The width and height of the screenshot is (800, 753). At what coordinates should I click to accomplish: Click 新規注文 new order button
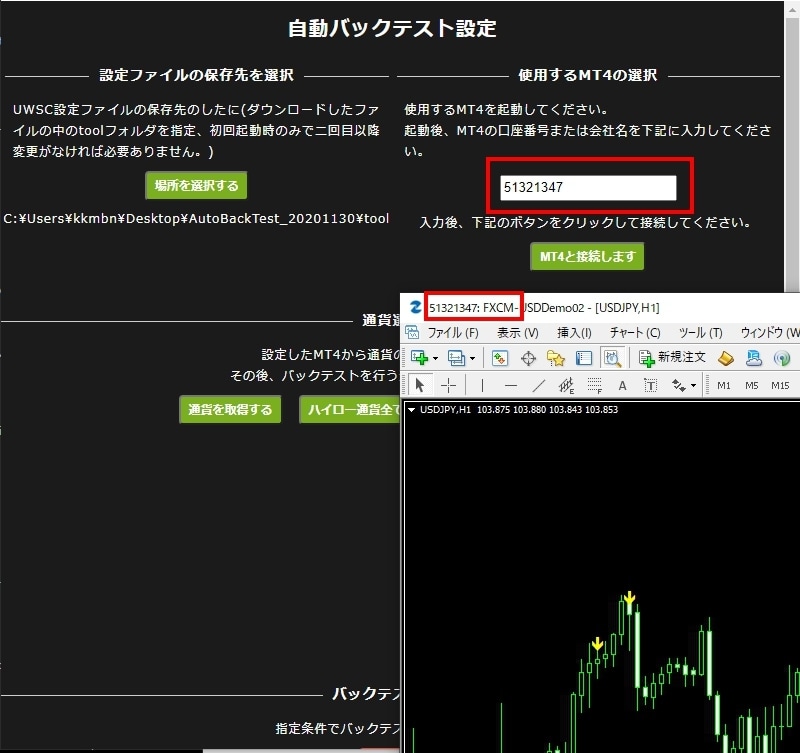[x=672, y=358]
